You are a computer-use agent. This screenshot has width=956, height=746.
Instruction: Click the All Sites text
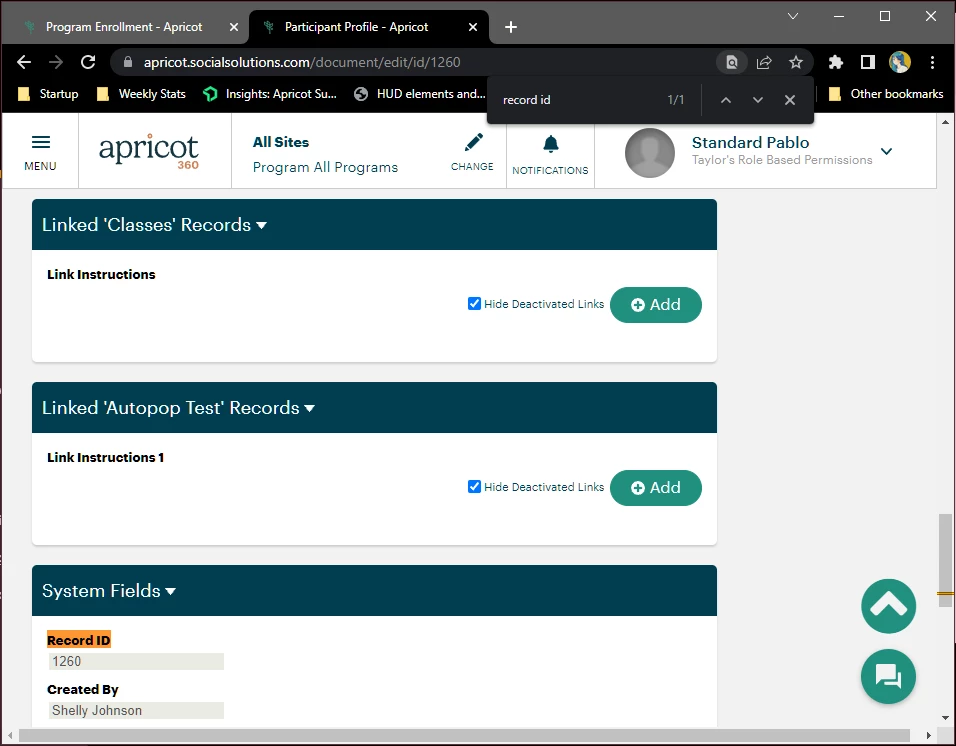tap(281, 142)
